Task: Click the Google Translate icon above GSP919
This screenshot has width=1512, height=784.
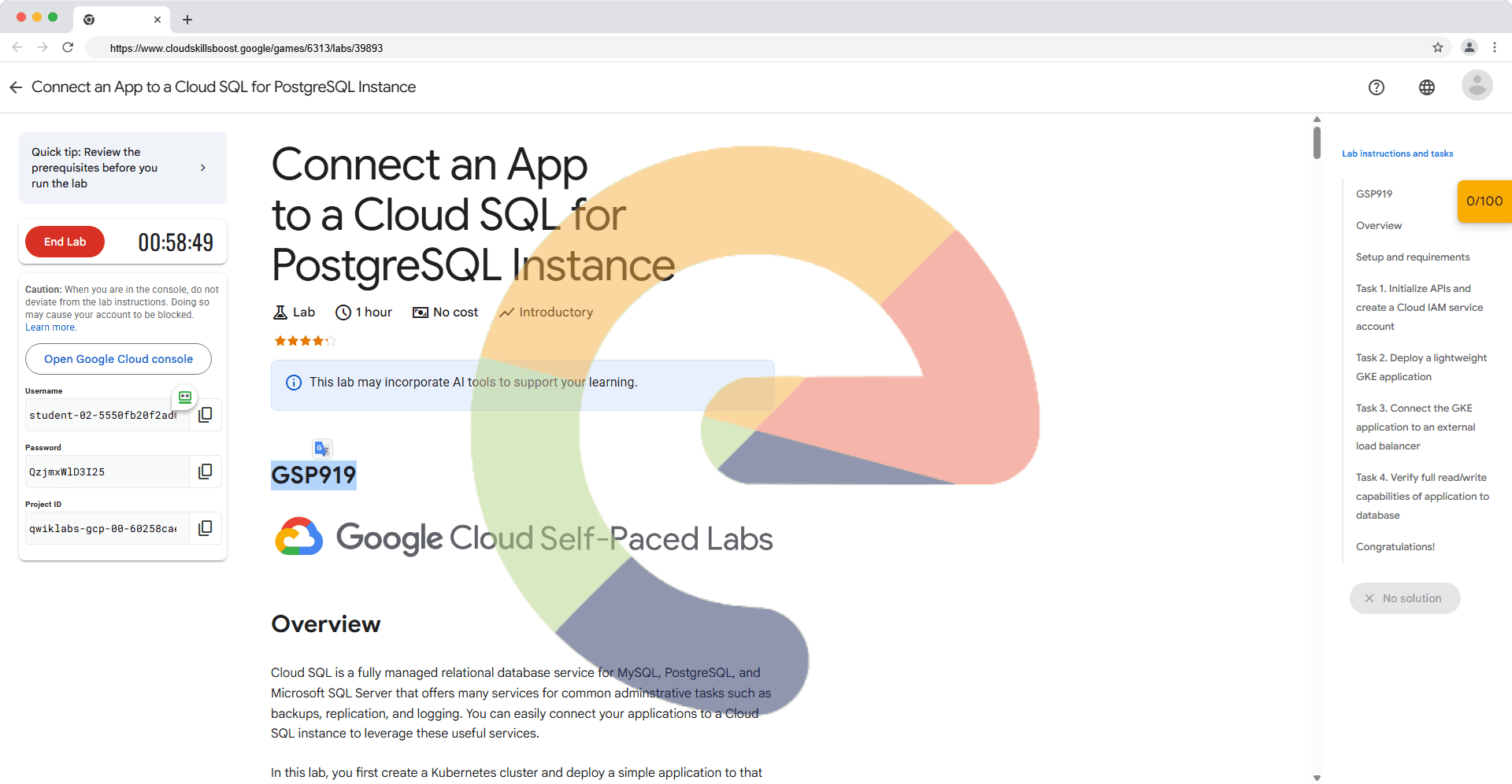Action: click(322, 449)
